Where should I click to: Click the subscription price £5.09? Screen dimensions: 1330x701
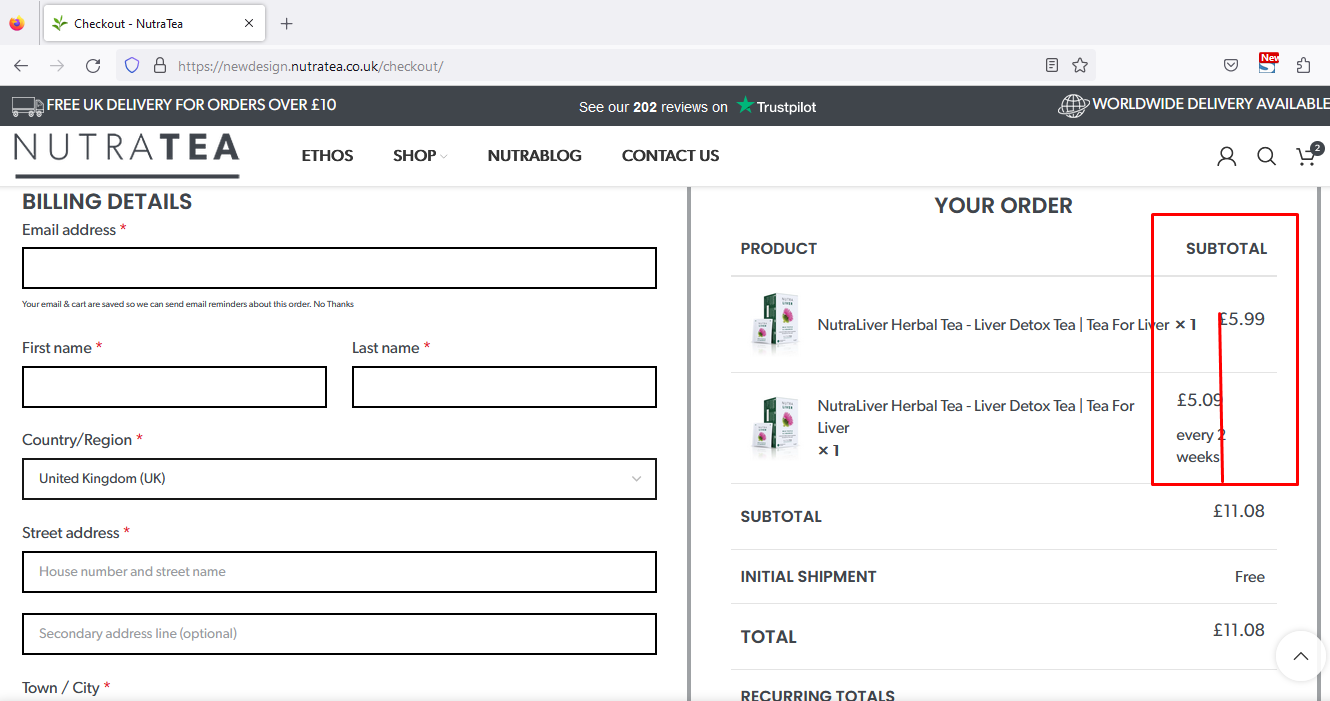[x=1200, y=400]
